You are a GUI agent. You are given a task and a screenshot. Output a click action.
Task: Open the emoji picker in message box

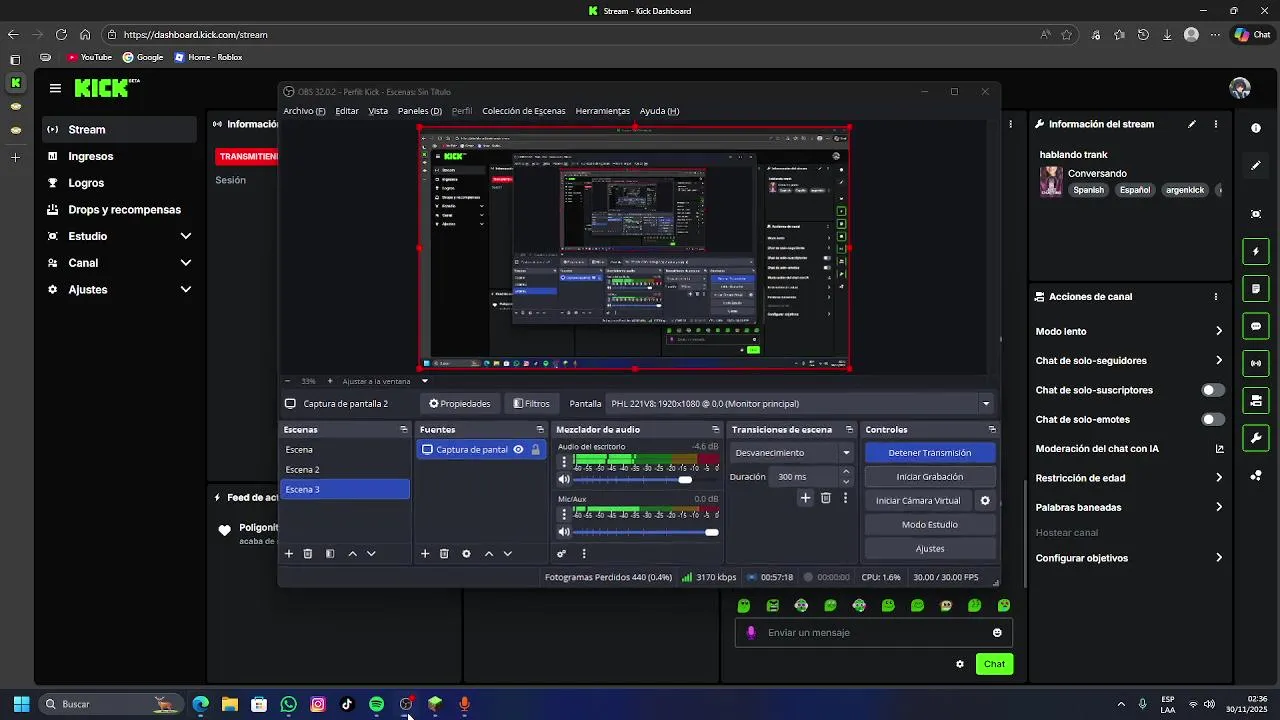997,633
